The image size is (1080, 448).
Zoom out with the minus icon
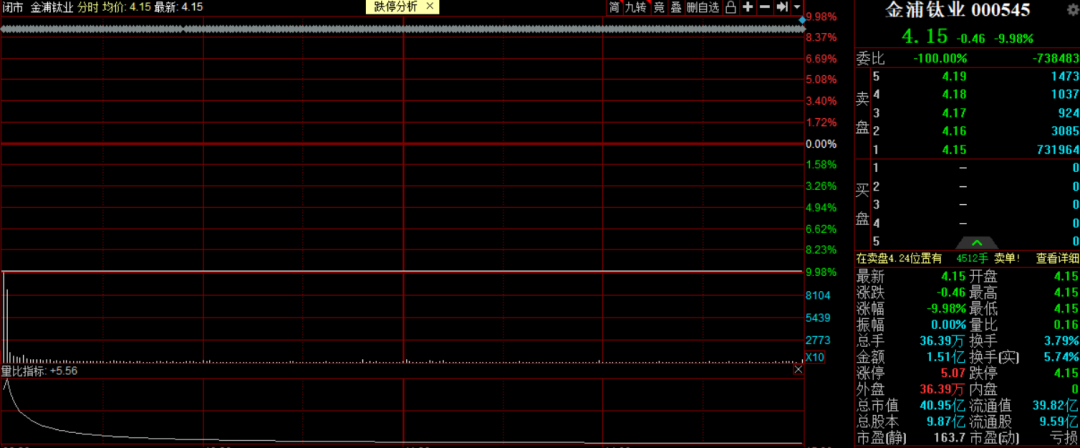point(765,7)
